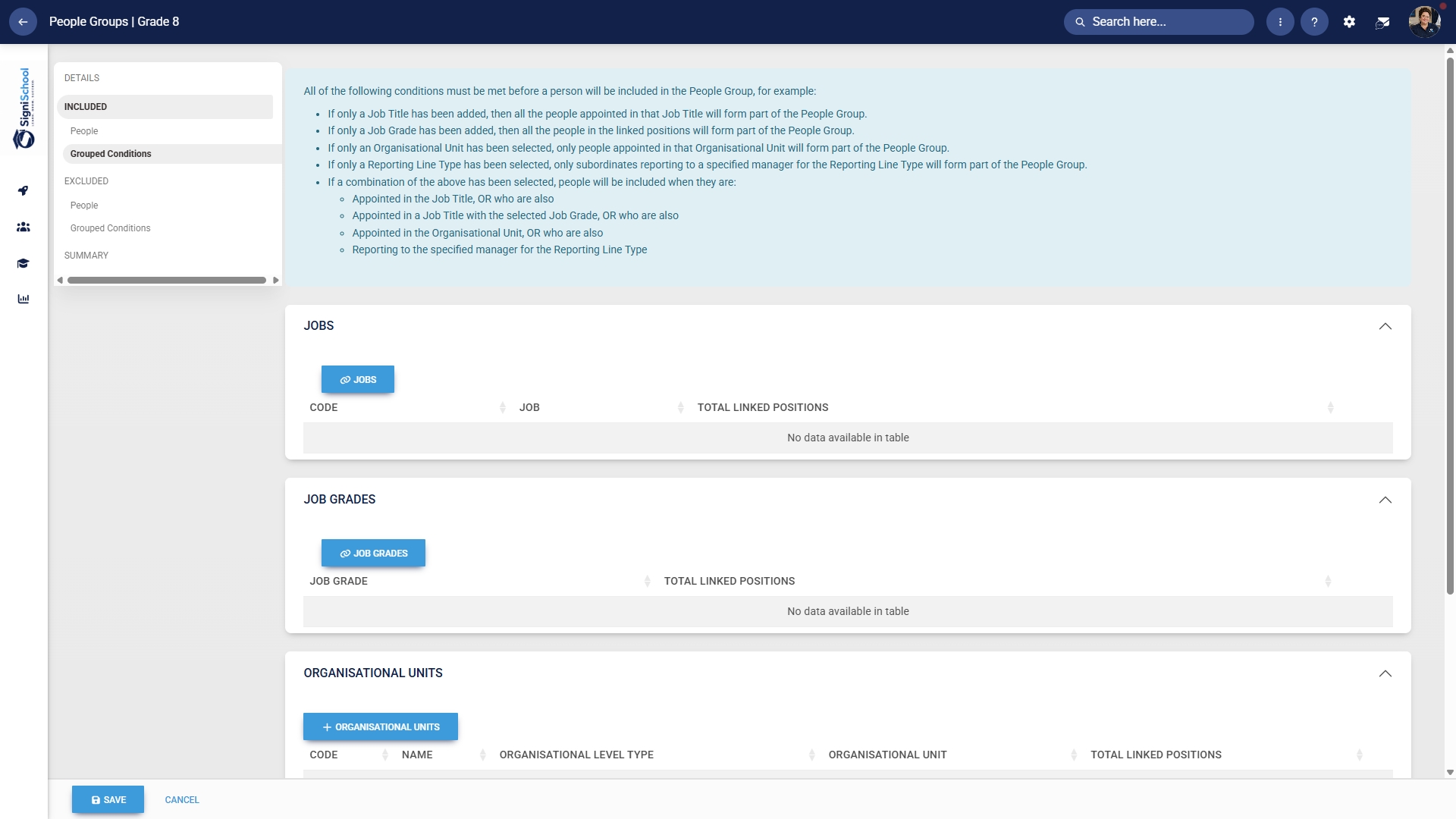Screen dimensions: 1456x819
Task: Collapse the ORGANISATIONAL UNITS section
Action: pyautogui.click(x=1385, y=673)
